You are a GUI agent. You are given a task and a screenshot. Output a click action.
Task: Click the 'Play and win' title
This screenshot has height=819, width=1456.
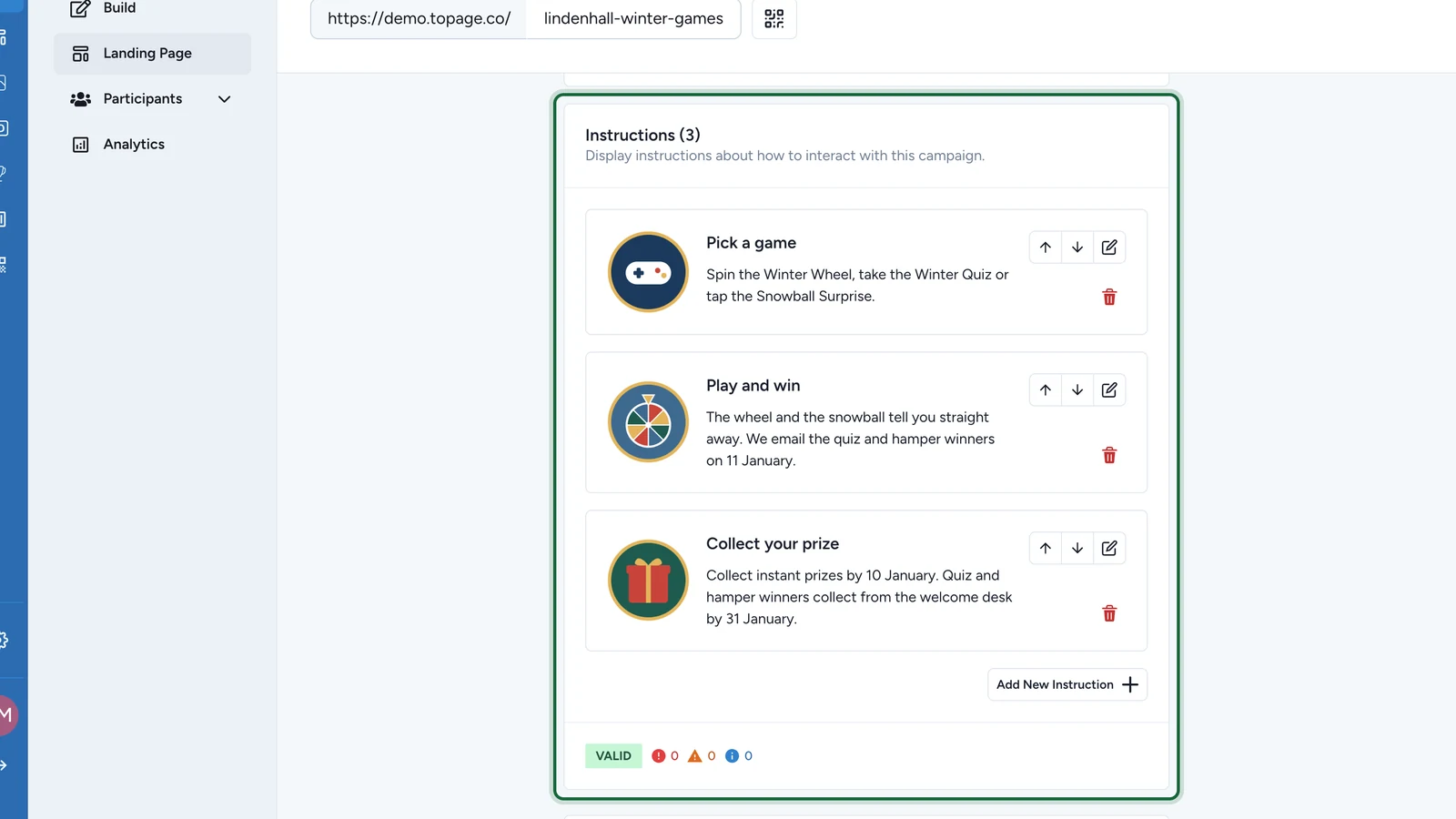[753, 386]
